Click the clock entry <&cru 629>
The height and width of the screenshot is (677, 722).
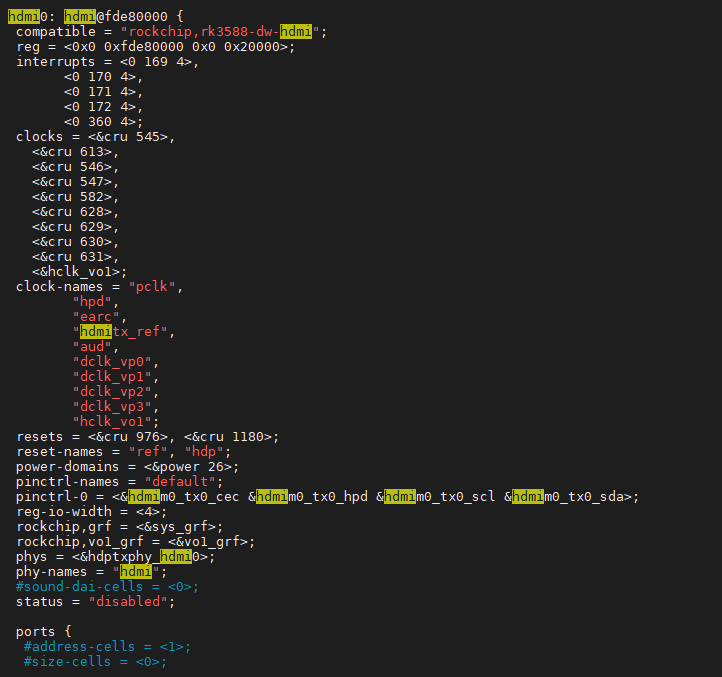click(72, 227)
